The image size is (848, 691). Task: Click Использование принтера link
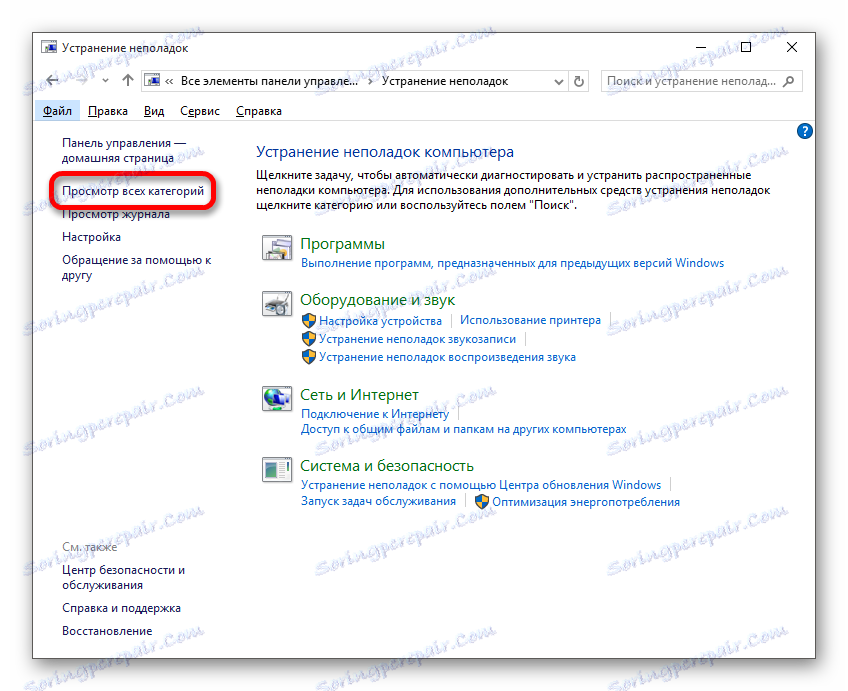[x=530, y=320]
